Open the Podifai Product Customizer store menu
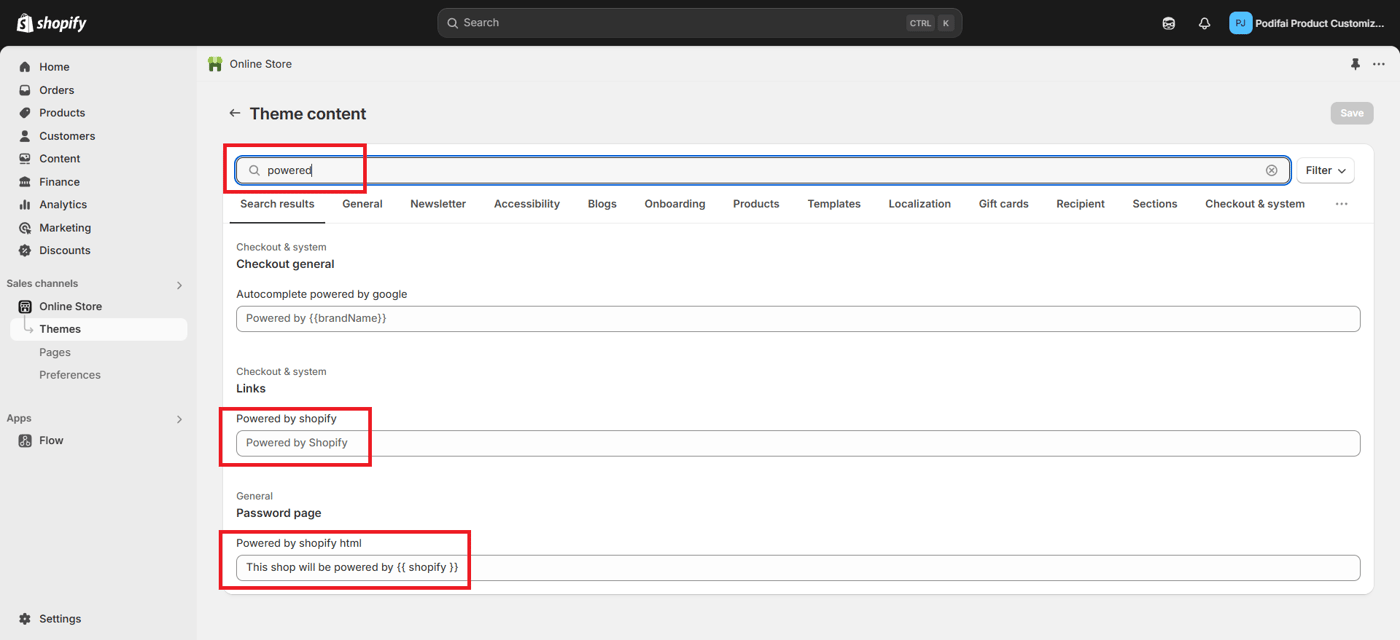Image resolution: width=1400 pixels, height=640 pixels. click(1306, 23)
